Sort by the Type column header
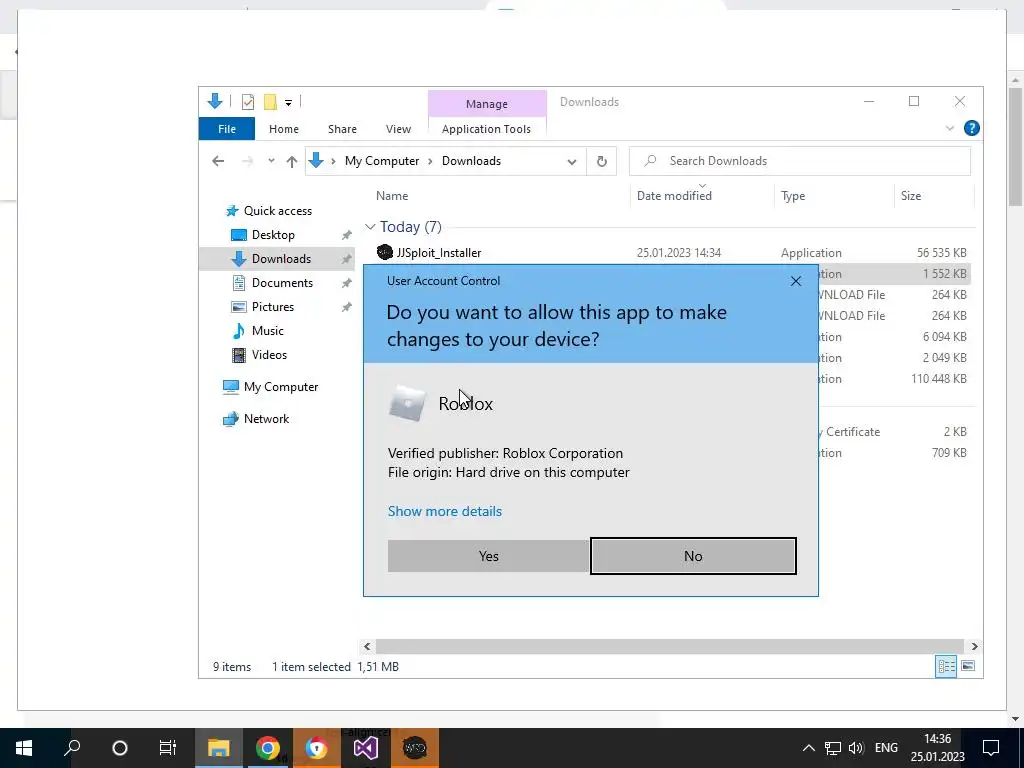The image size is (1024, 768). (793, 196)
